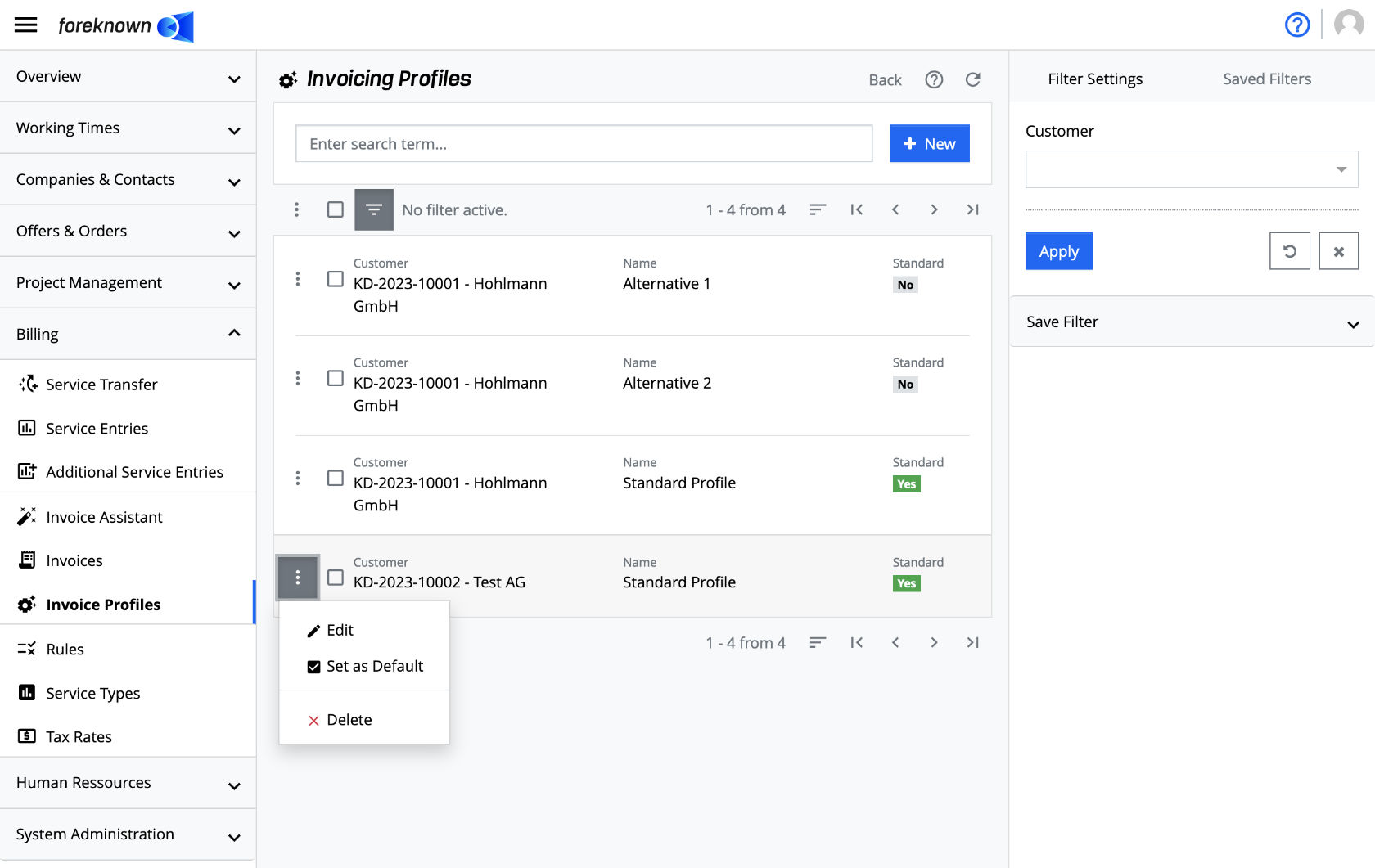
Task: Expand the System Administration section
Action: tap(128, 834)
